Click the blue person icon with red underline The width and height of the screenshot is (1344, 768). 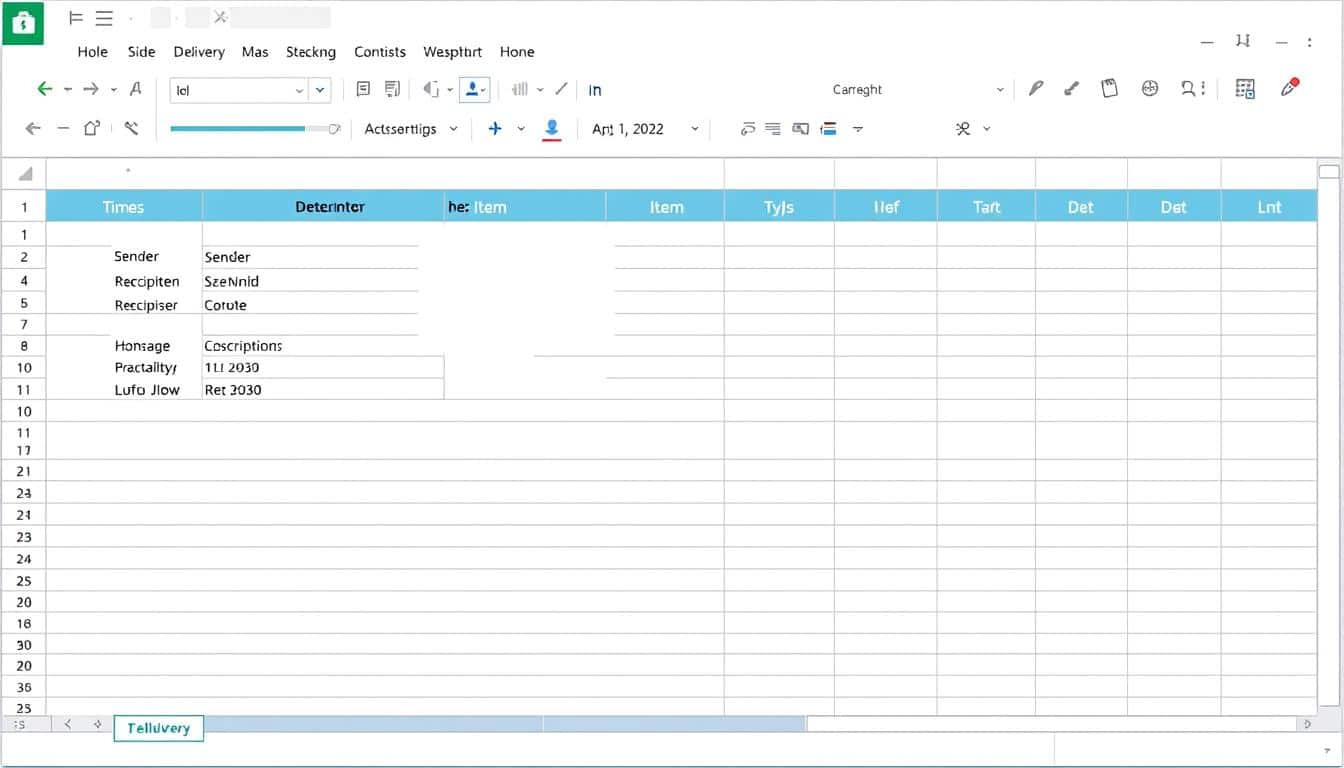tap(552, 129)
